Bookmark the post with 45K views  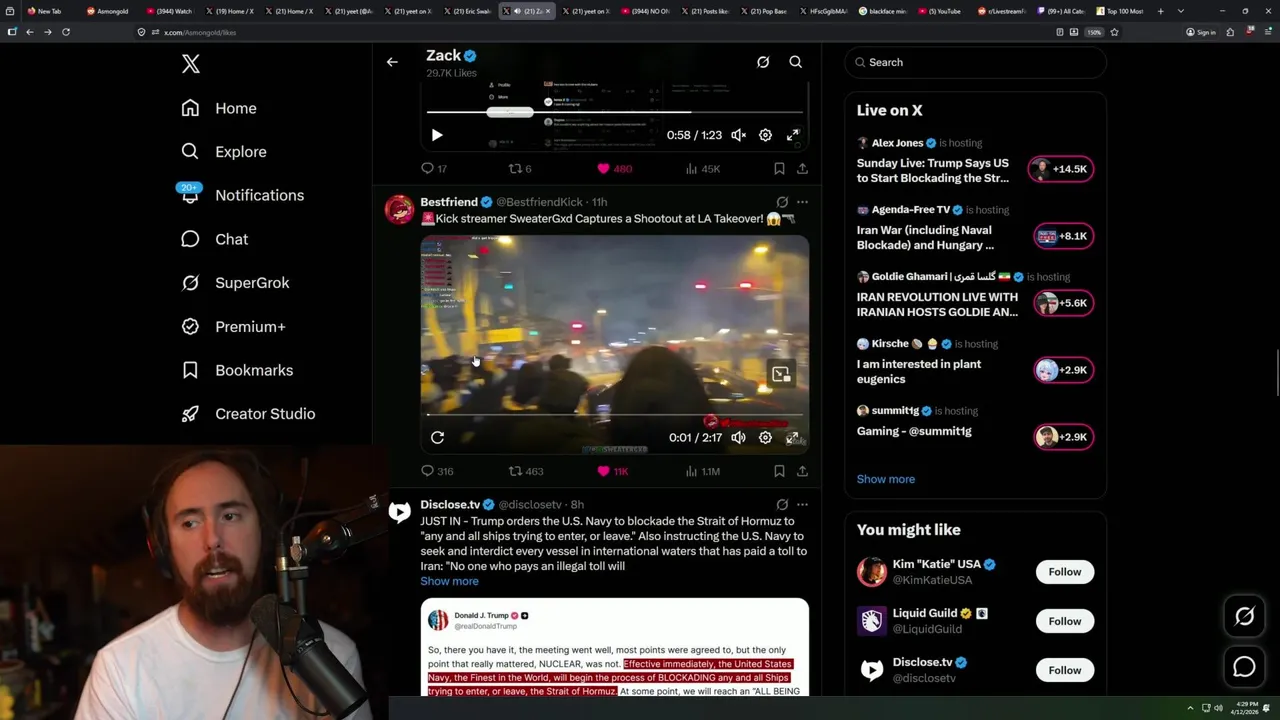779,169
